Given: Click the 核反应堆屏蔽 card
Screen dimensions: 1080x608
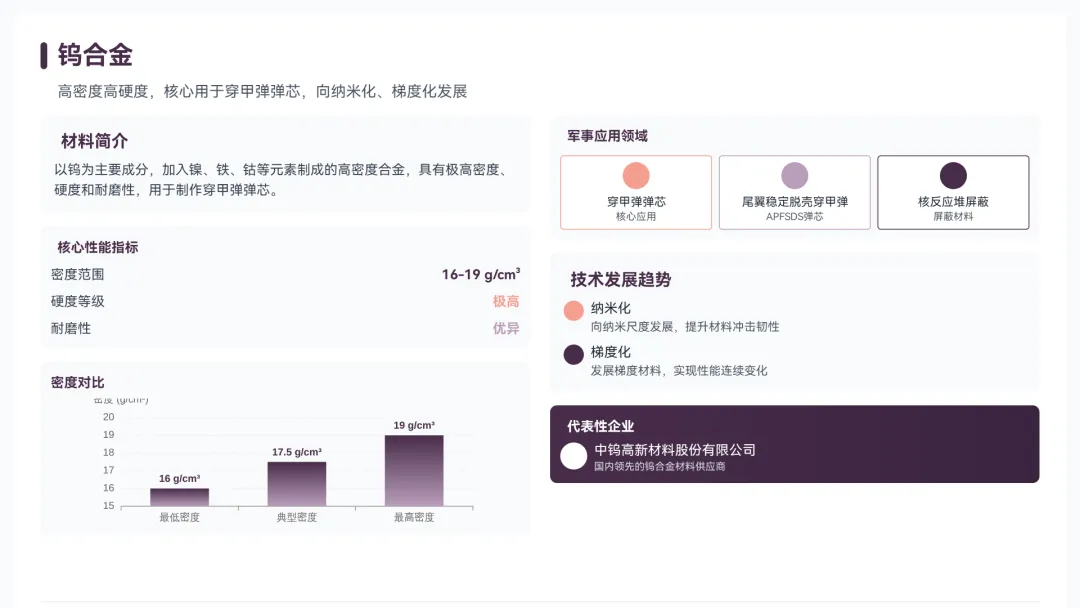Looking at the screenshot, I should 953,192.
